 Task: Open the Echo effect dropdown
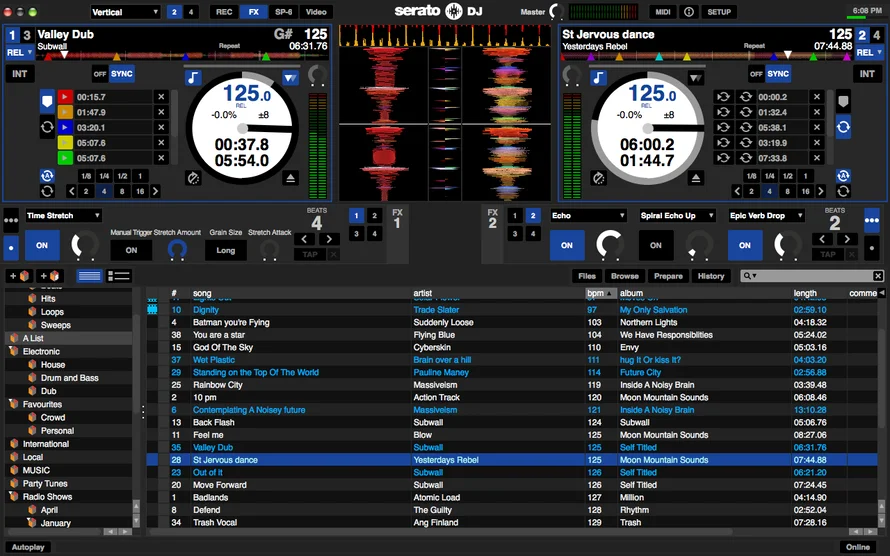(x=589, y=216)
